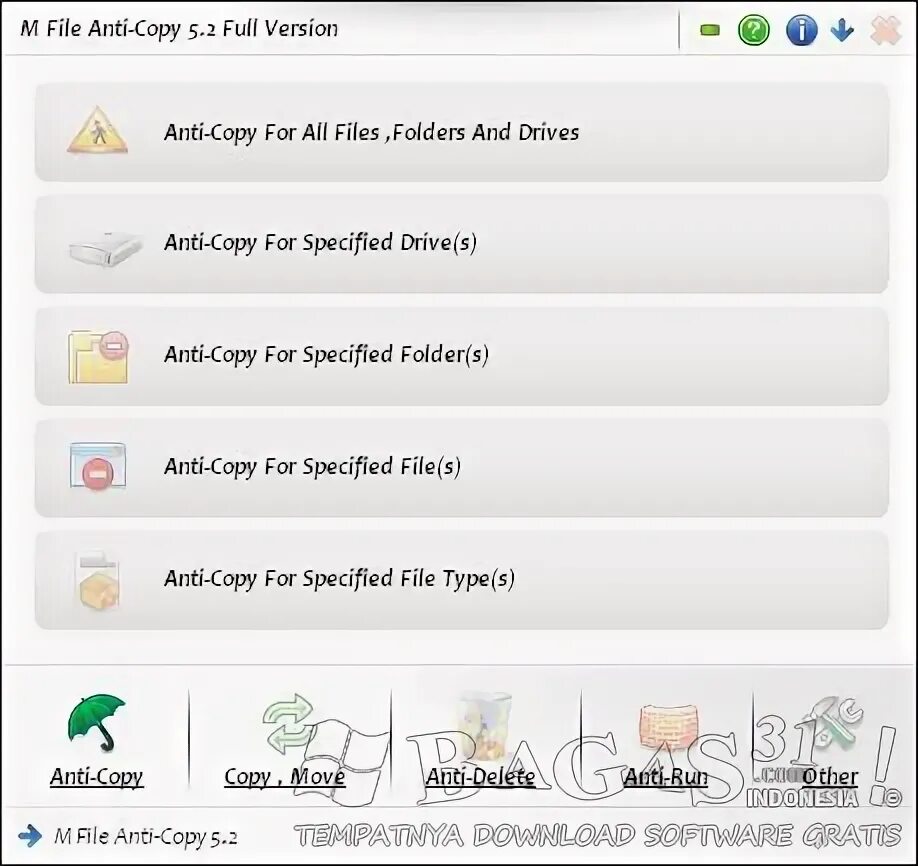Click the faded red X close icon
Image resolution: width=918 pixels, height=866 pixels.
[x=886, y=30]
